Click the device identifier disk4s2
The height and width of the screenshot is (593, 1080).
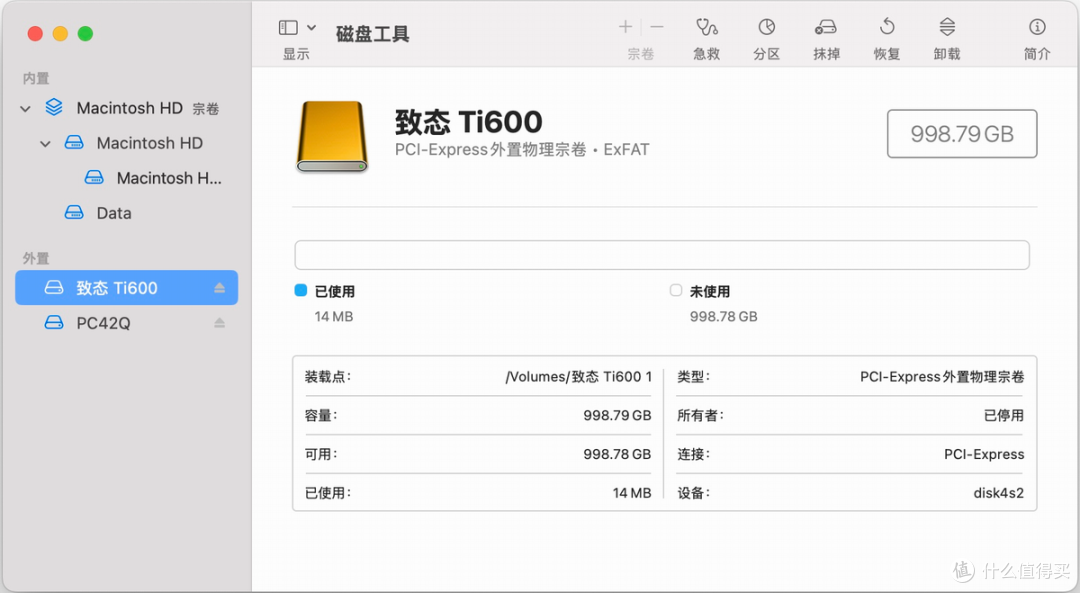(x=999, y=493)
